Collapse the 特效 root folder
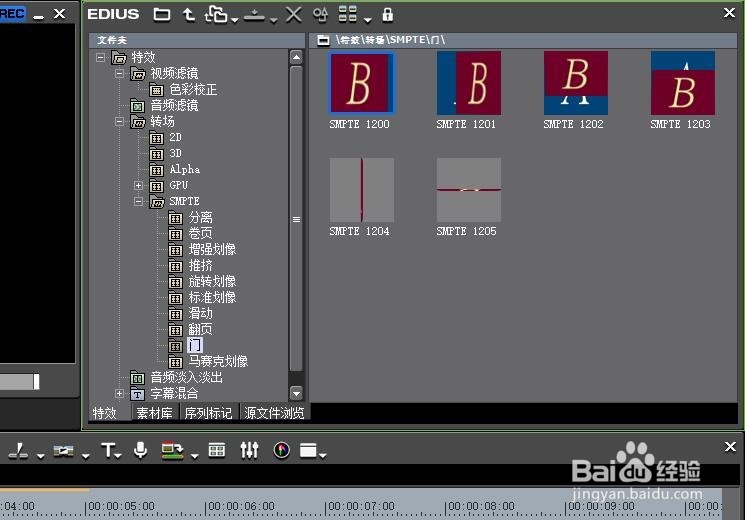Screen dimensions: 745x520 coord(100,58)
